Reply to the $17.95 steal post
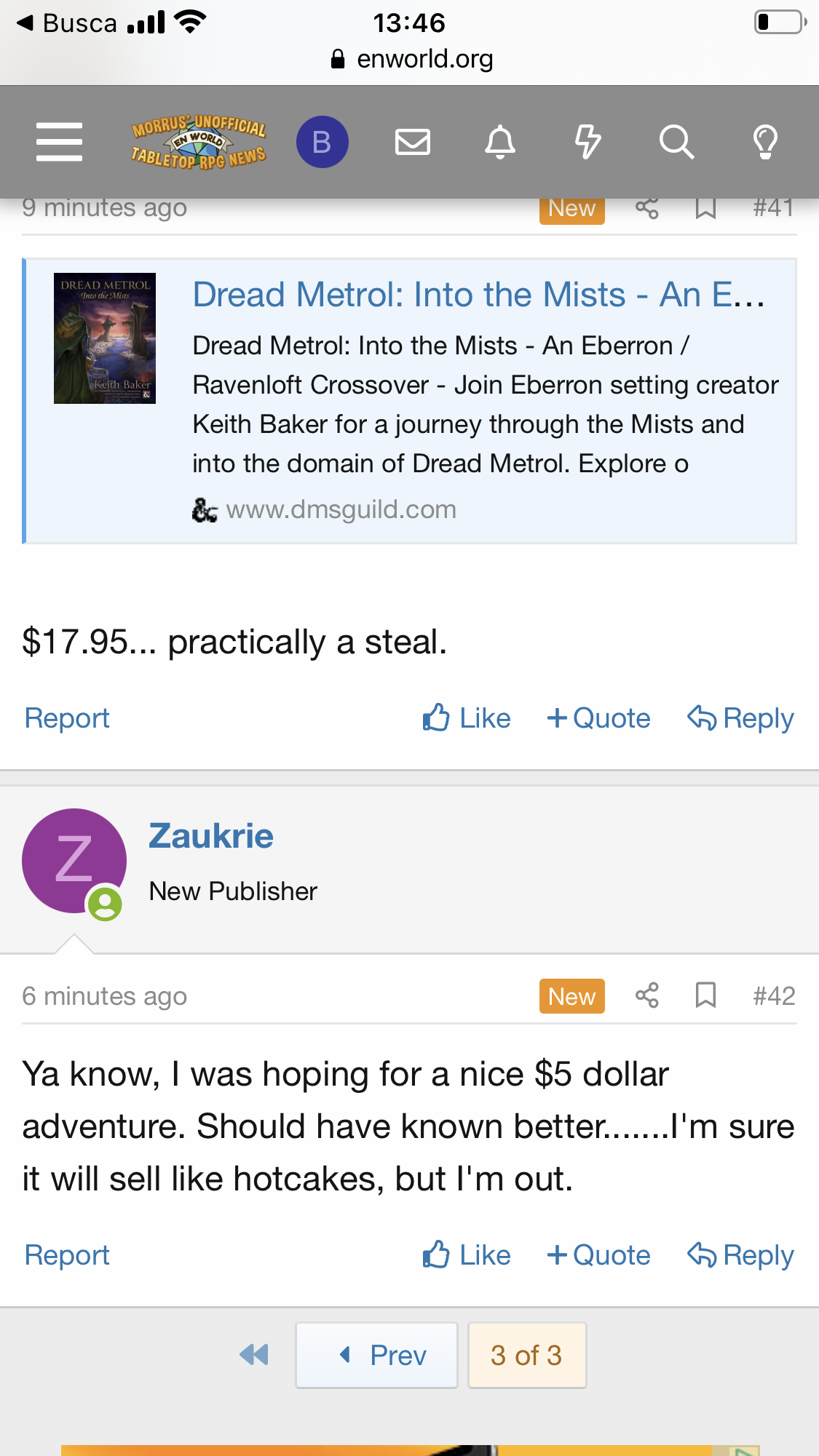This screenshot has width=819, height=1456. pos(740,718)
